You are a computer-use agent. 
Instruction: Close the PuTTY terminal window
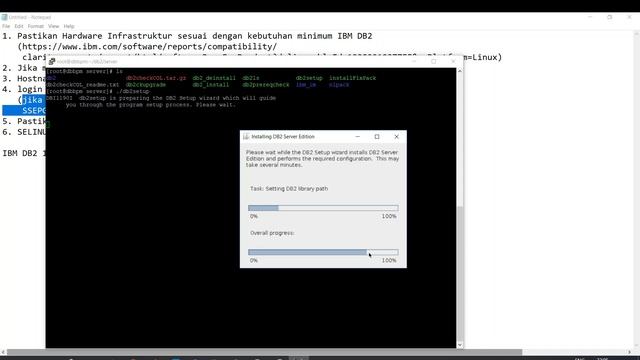453,61
